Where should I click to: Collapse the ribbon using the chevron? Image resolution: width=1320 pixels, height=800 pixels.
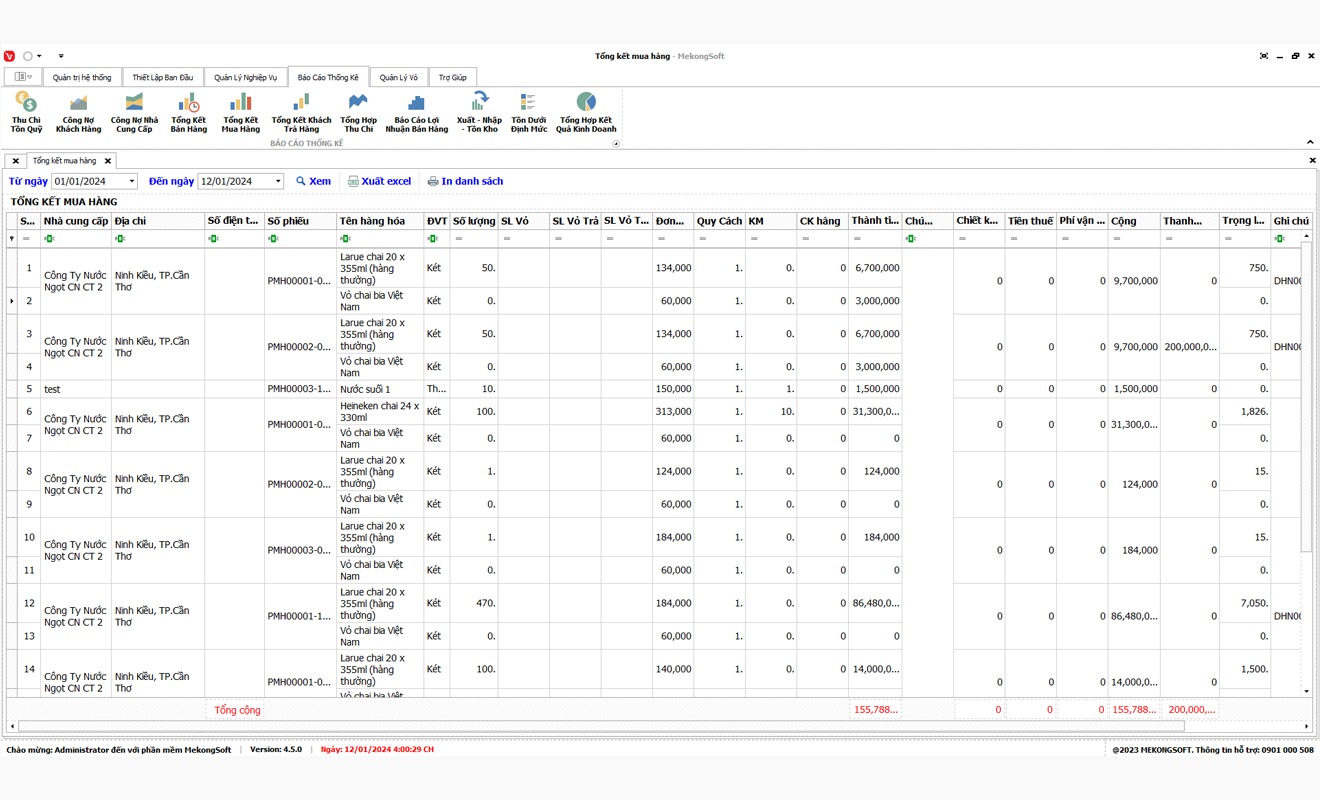[x=1310, y=142]
